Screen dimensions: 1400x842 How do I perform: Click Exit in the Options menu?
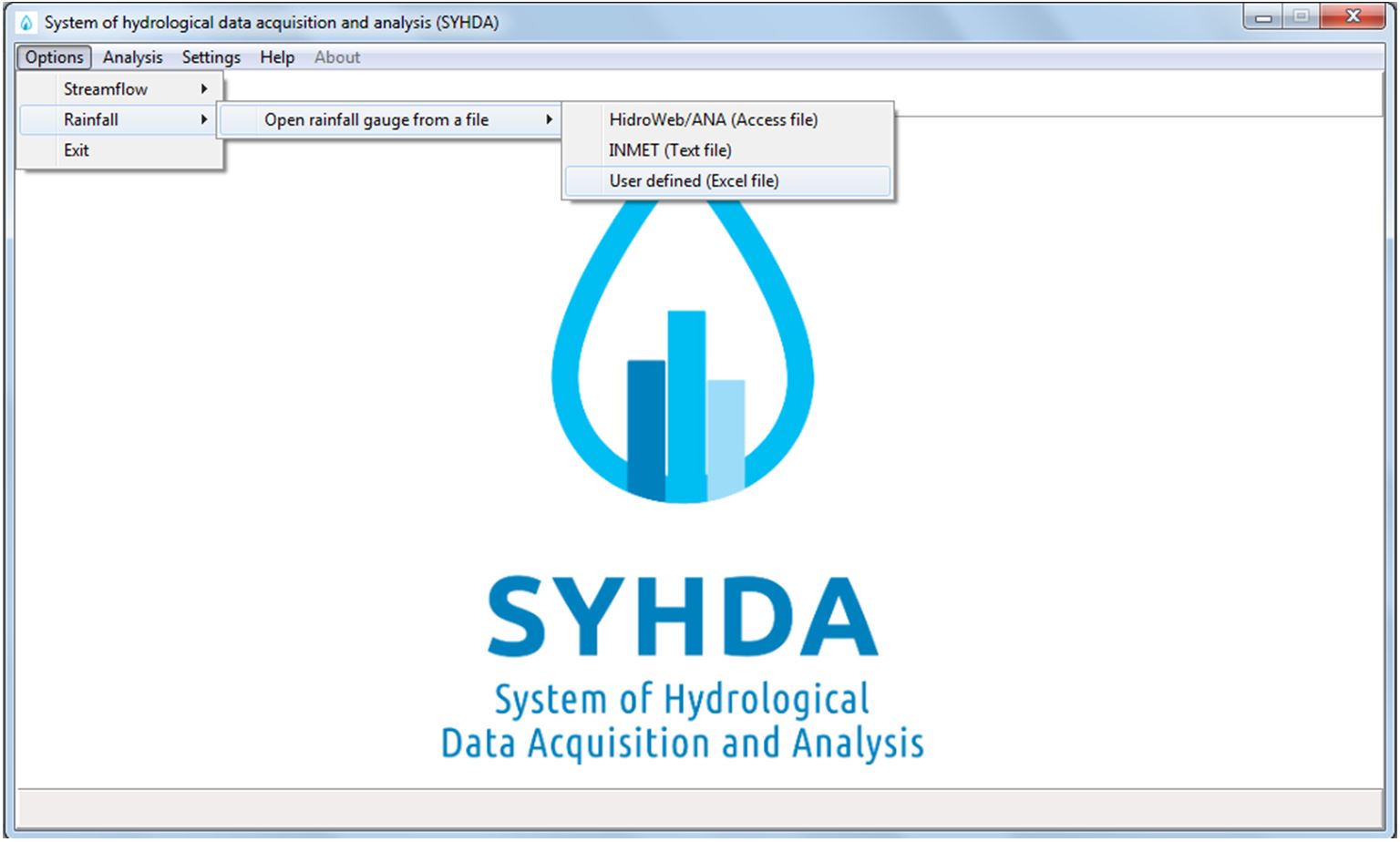[x=76, y=150]
